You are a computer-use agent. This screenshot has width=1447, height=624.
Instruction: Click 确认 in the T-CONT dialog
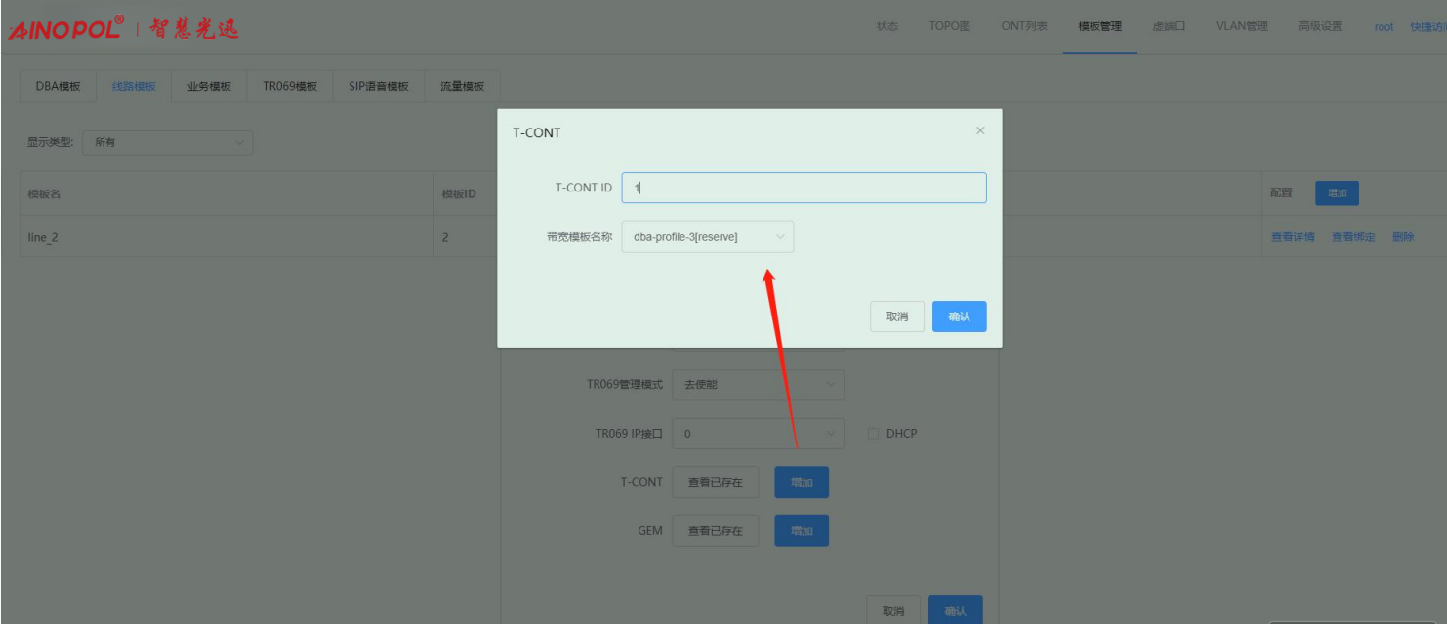pos(958,317)
